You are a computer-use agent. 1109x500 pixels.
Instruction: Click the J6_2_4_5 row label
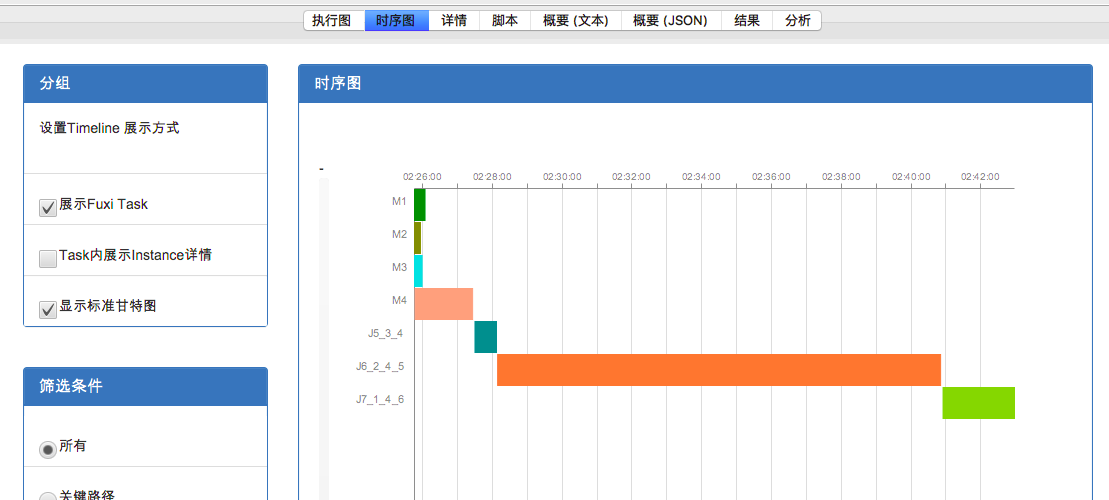[x=381, y=366]
